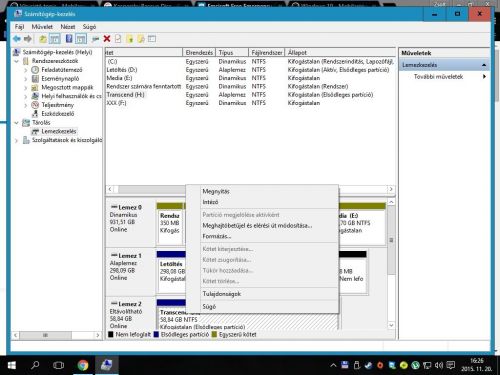Image resolution: width=500 pixels, height=375 pixels.
Task: Collapse Lemezkezelés section in Műveletek pane
Action: [484, 65]
